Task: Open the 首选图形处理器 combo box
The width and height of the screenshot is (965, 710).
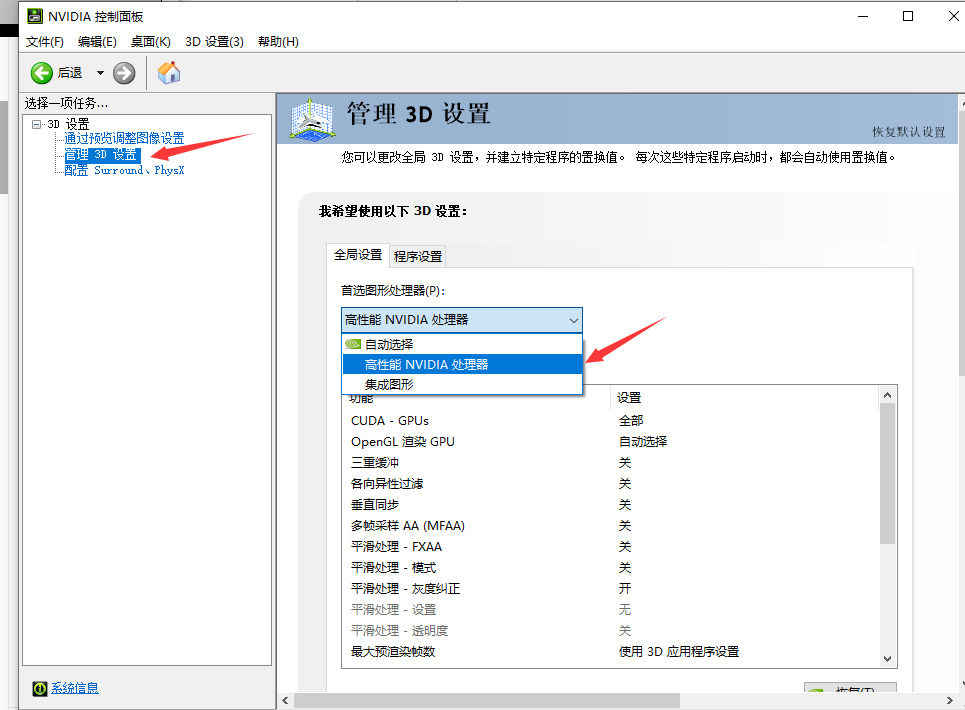Action: tap(462, 320)
